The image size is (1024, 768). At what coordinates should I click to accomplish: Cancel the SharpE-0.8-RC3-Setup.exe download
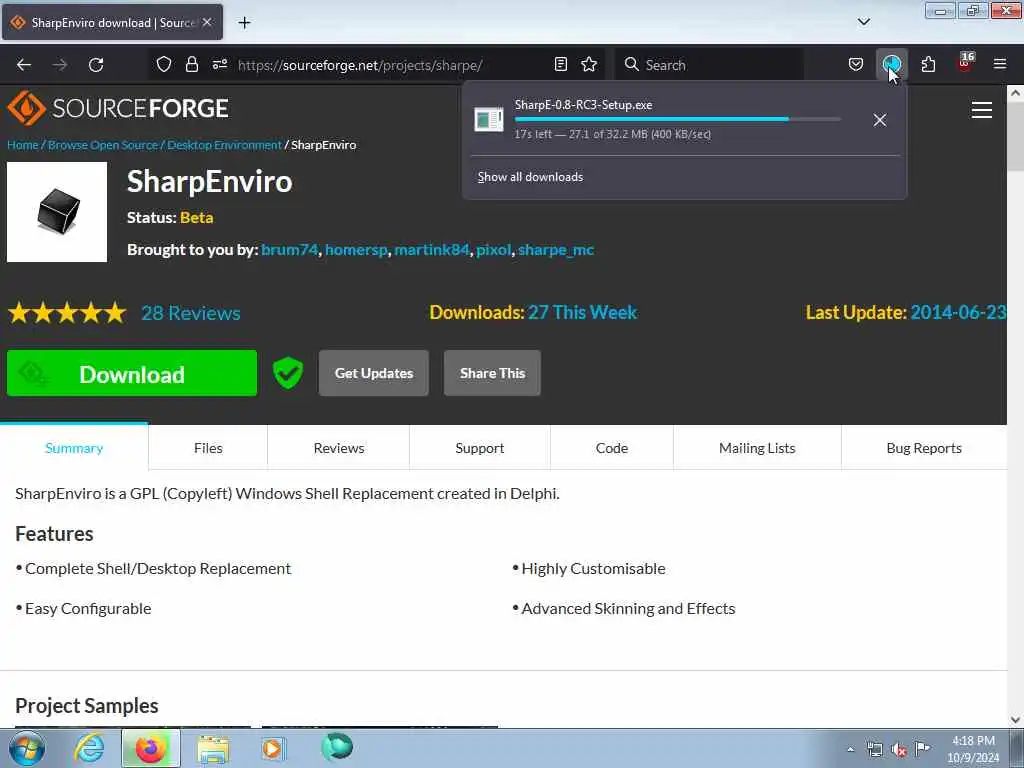pyautogui.click(x=880, y=120)
